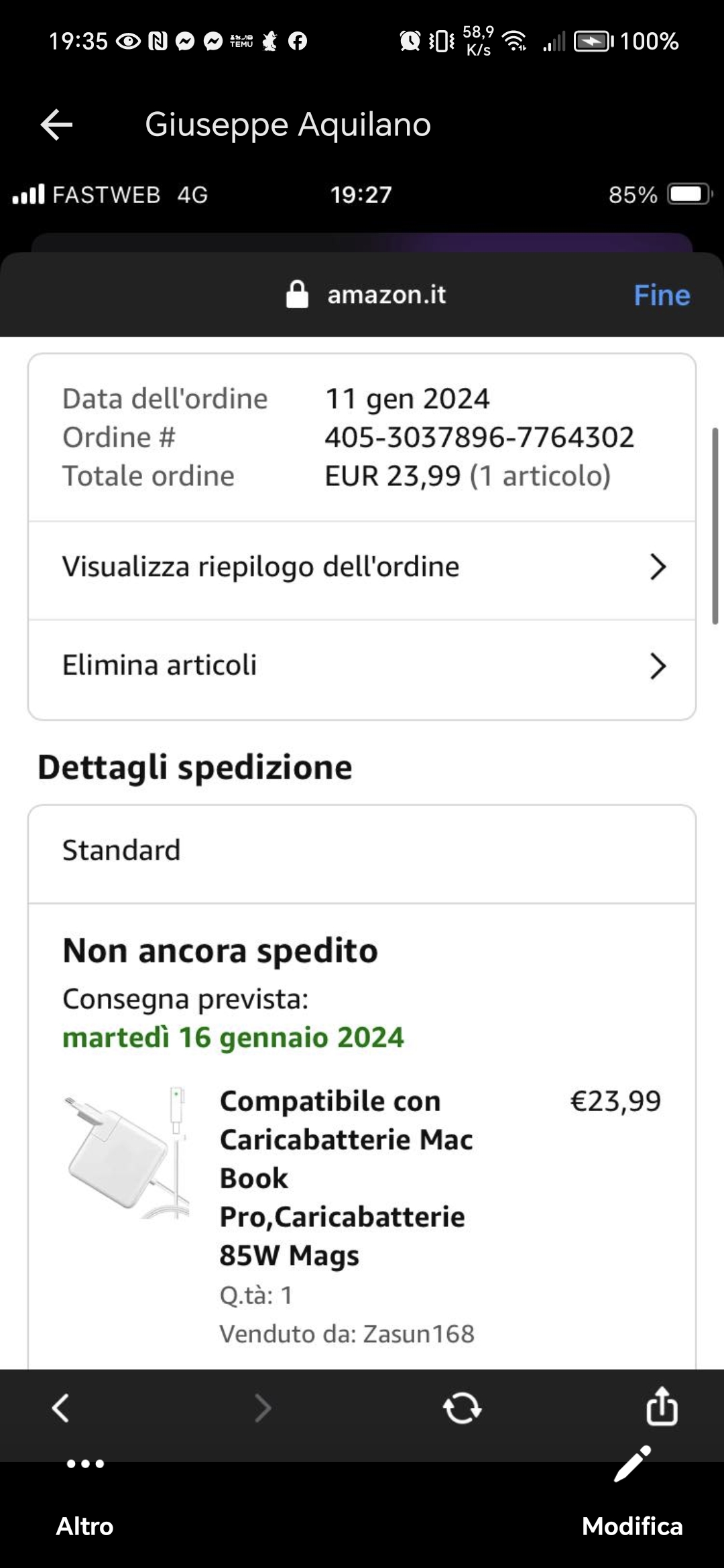Reload the amazon.it page
The width and height of the screenshot is (724, 1568).
click(x=462, y=1408)
